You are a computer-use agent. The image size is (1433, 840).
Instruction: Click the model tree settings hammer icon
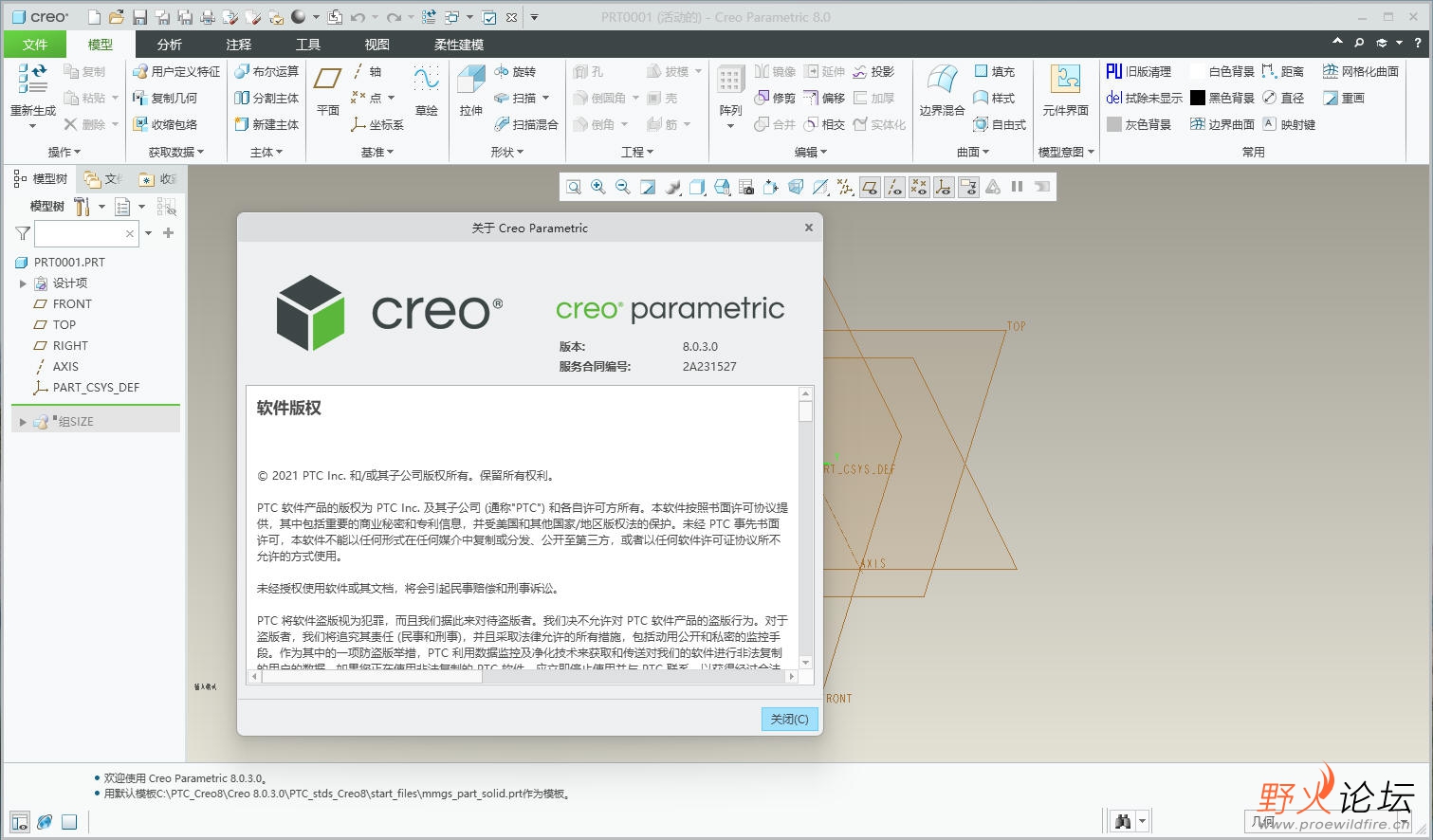point(83,206)
